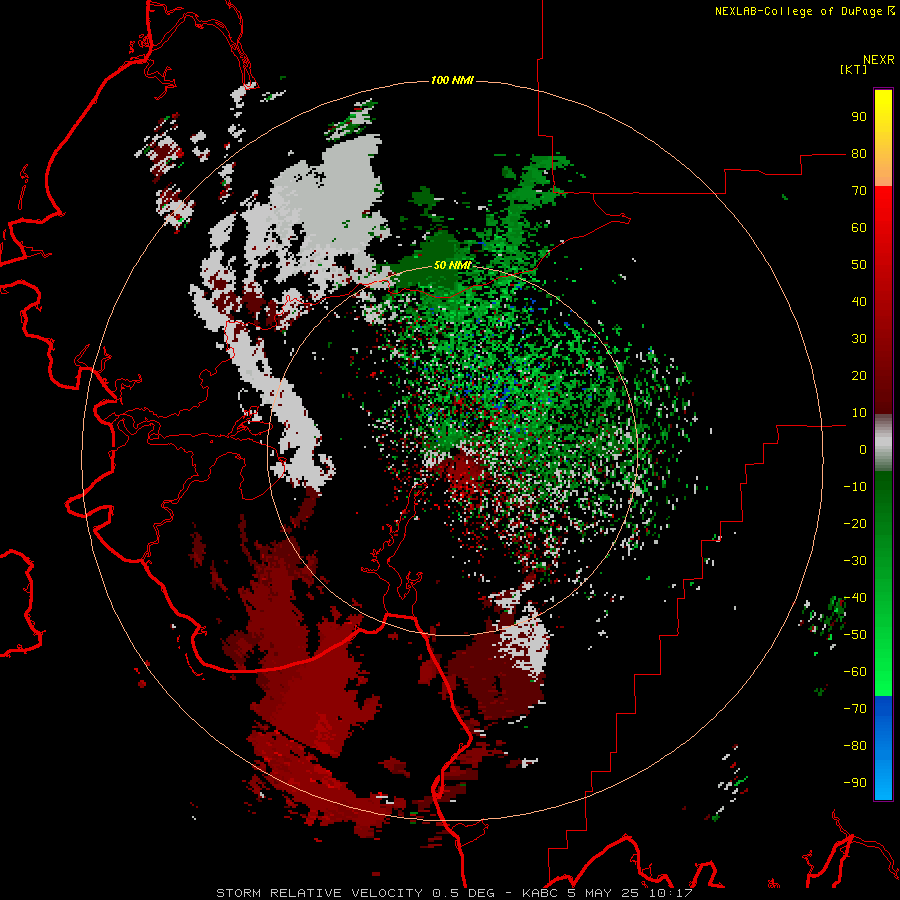Click the -60 value on velocity scale
The image size is (900, 900).
pos(855,672)
